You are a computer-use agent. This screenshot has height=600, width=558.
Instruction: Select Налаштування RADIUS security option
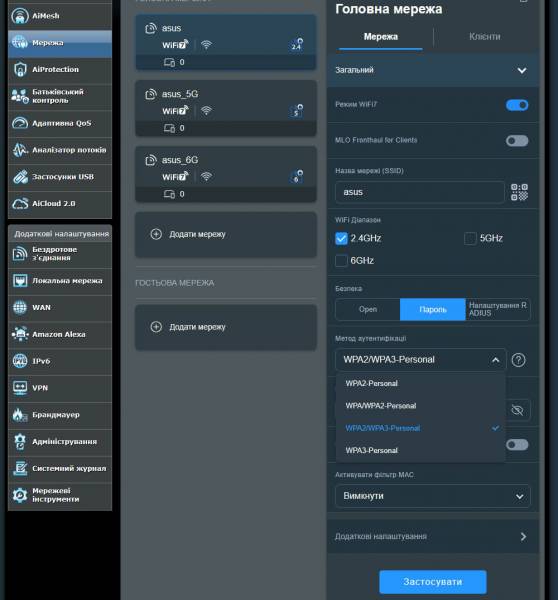click(498, 310)
